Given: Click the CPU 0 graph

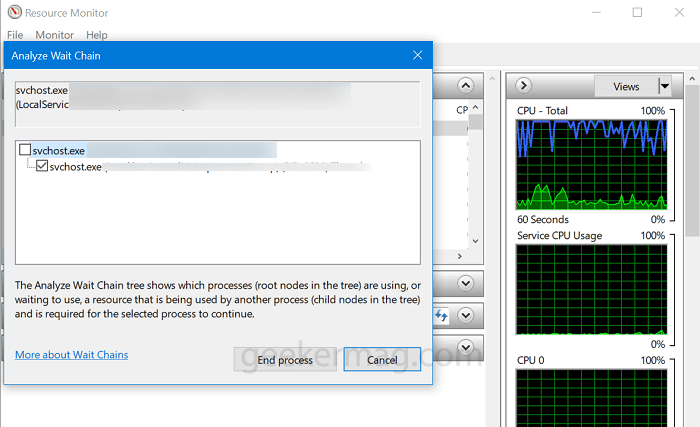Looking at the screenshot, I should pyautogui.click(x=592, y=398).
